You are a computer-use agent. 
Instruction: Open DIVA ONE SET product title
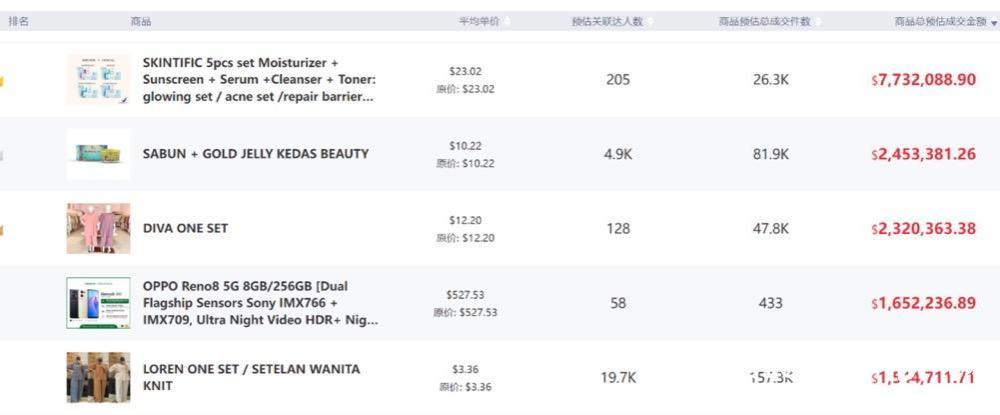click(x=186, y=228)
